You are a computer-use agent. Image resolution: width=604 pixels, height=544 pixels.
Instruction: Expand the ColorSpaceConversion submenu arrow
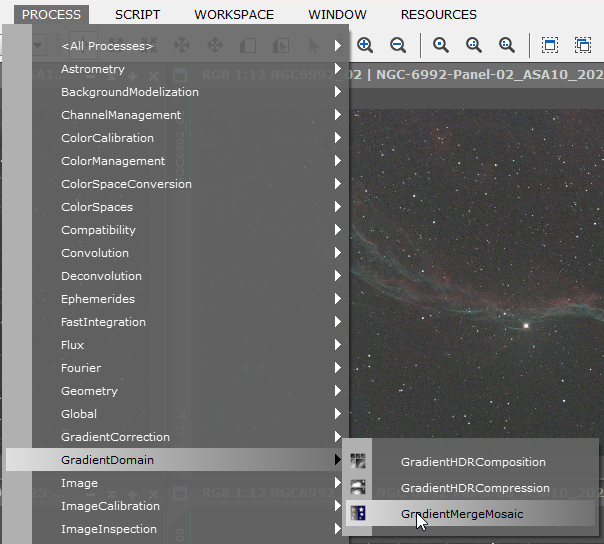coord(338,184)
